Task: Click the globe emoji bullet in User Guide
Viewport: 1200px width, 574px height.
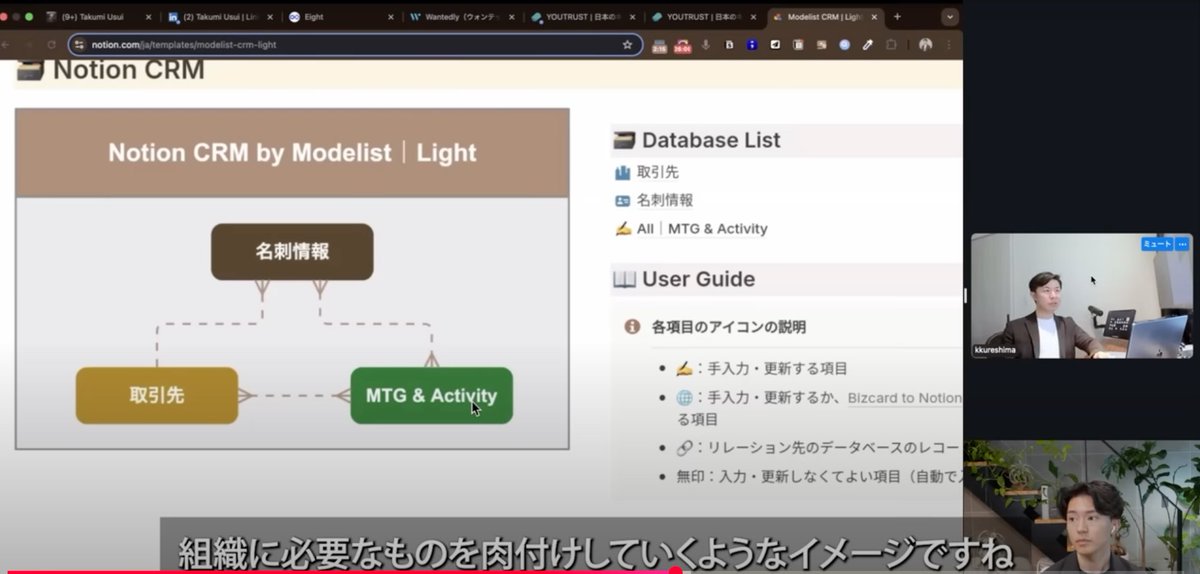Action: (684, 397)
